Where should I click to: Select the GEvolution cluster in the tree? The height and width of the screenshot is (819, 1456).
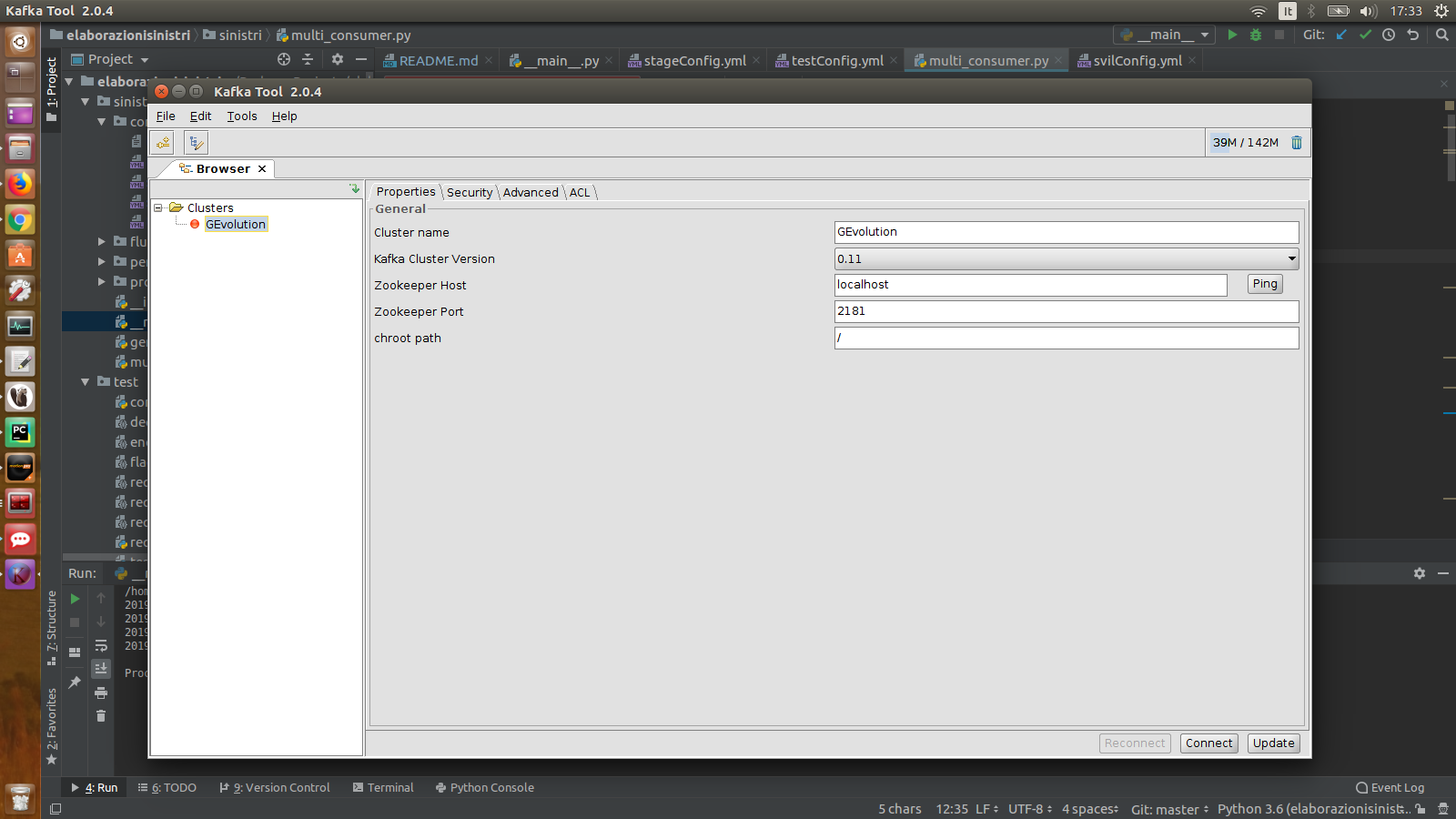click(236, 225)
